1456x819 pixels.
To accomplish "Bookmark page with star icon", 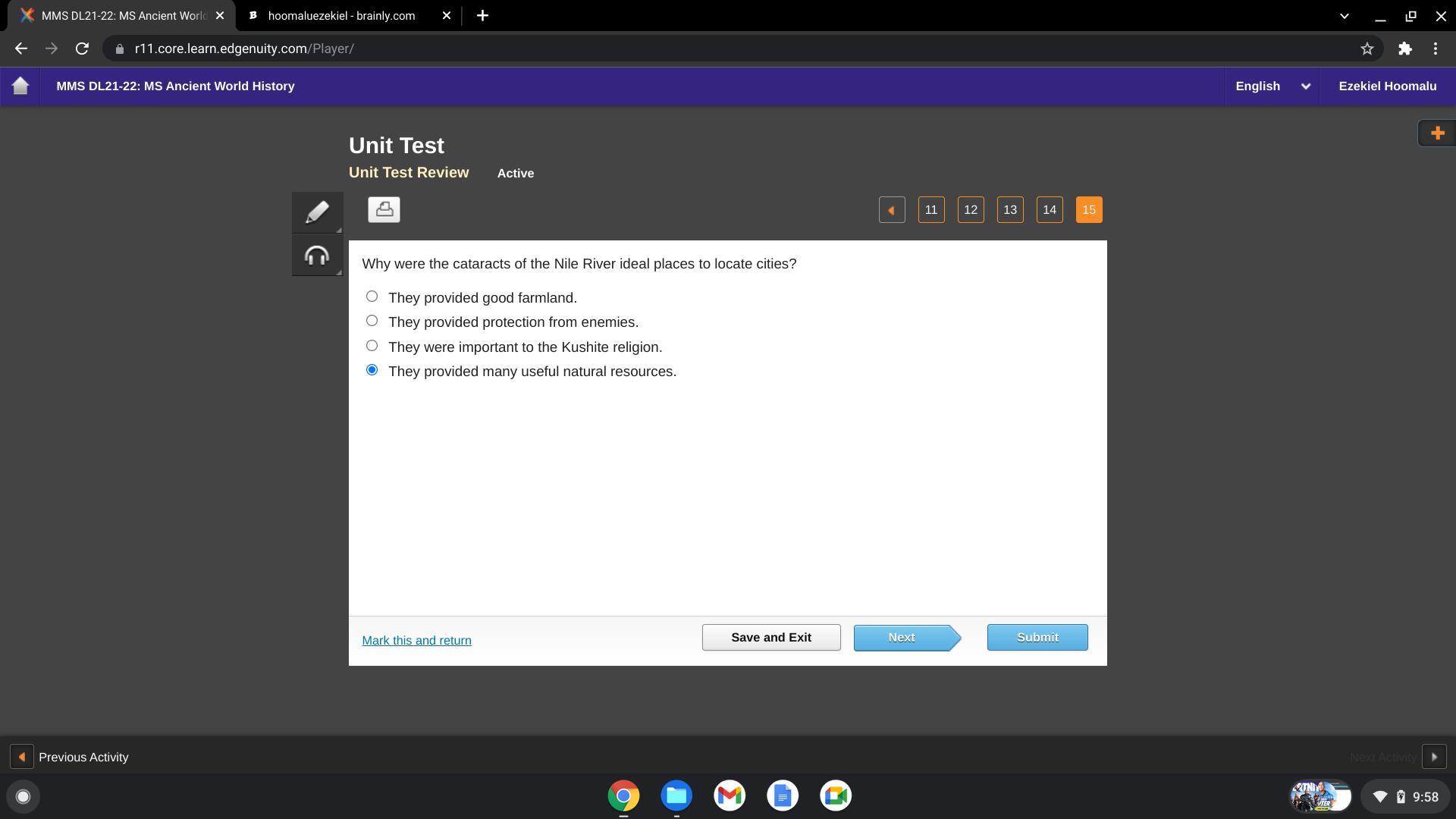I will (x=1367, y=49).
